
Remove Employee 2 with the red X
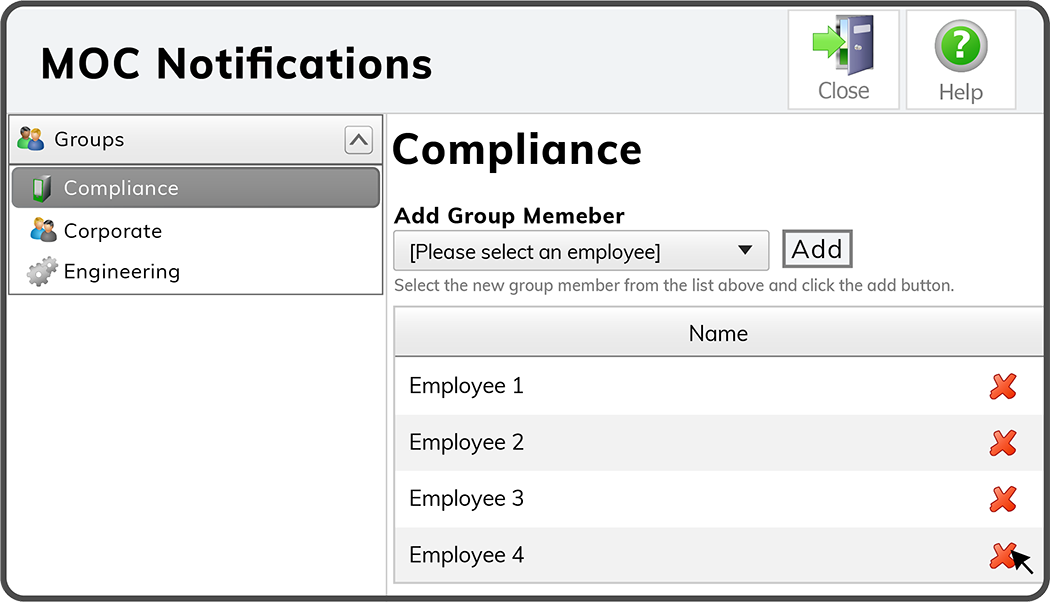coord(1002,443)
